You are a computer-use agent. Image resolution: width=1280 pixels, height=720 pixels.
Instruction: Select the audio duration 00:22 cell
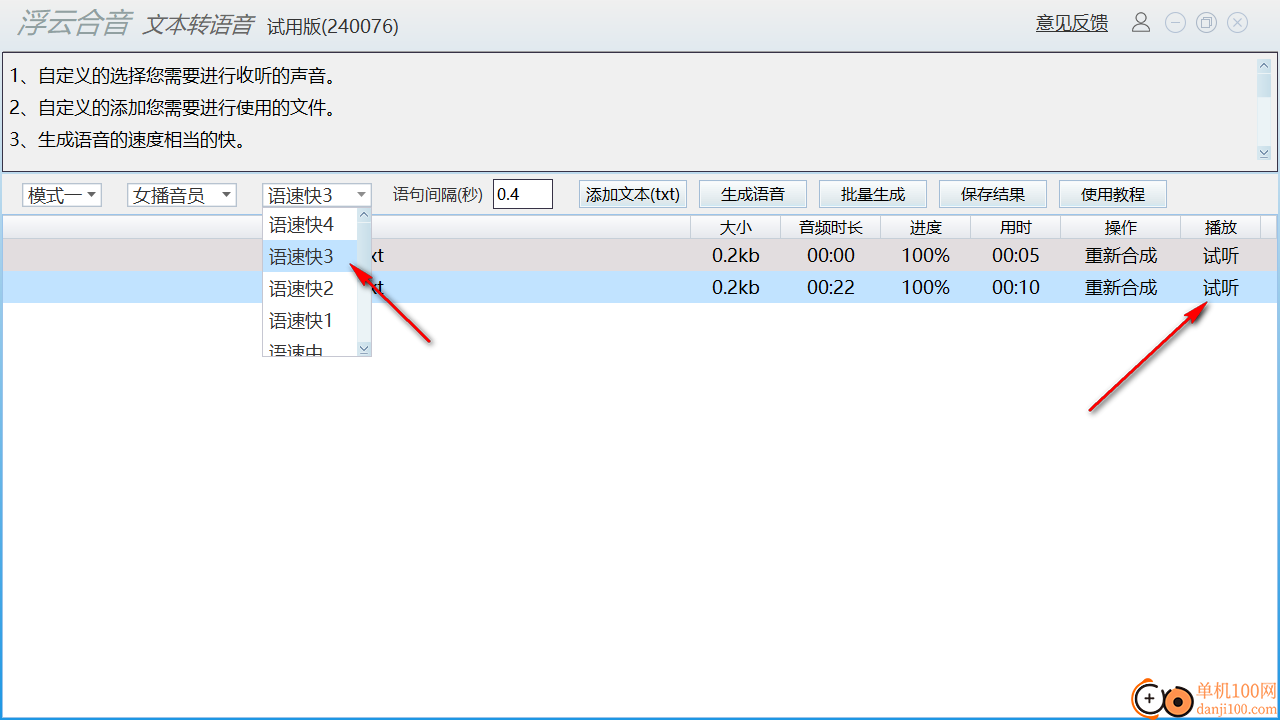[831, 288]
